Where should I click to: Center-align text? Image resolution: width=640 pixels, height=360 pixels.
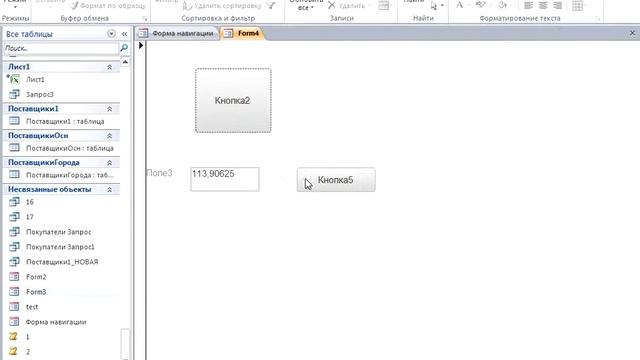click(543, 5)
